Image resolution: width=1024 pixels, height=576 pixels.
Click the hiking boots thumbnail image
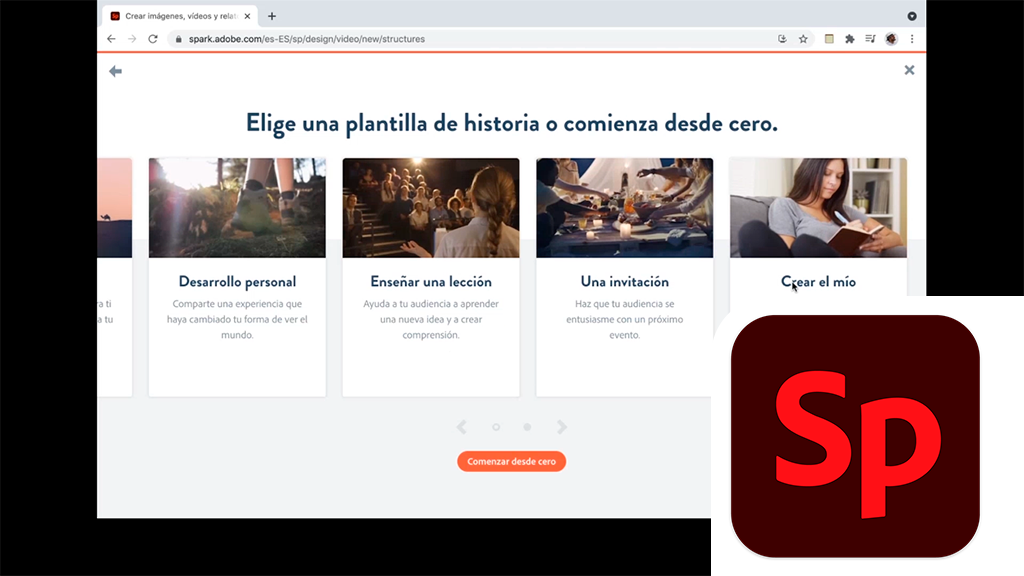click(x=237, y=208)
